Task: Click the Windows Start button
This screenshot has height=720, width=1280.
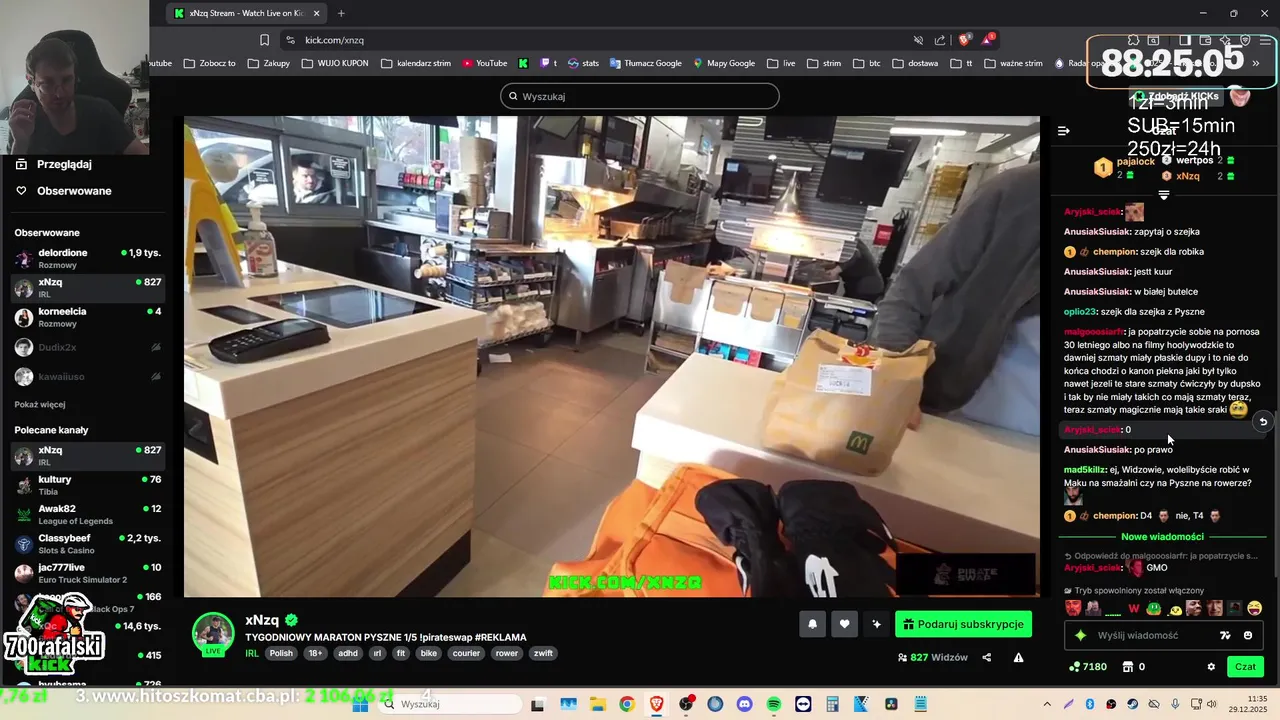Action: (361, 704)
